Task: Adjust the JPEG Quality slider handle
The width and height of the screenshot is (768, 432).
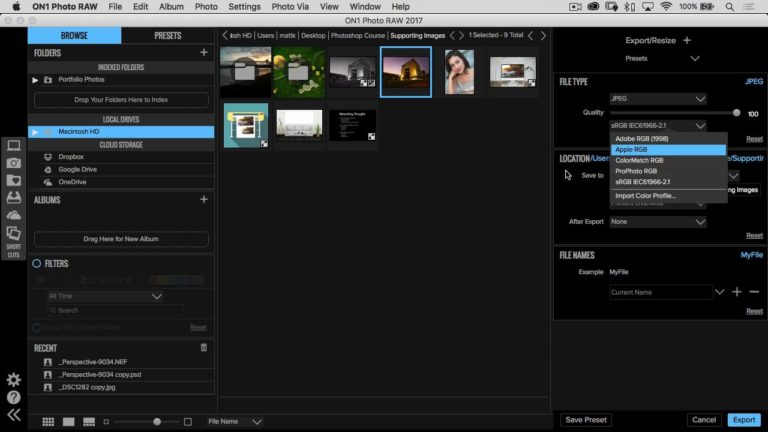Action: [x=736, y=113]
